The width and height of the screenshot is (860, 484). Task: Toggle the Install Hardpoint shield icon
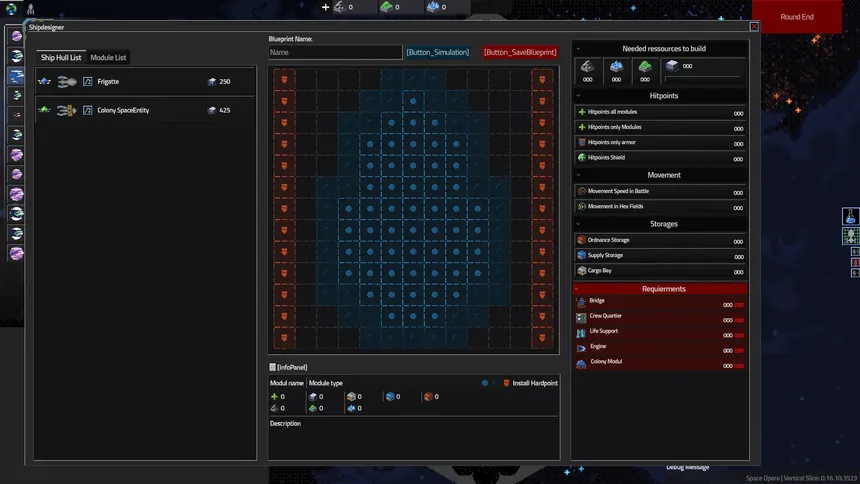[506, 383]
